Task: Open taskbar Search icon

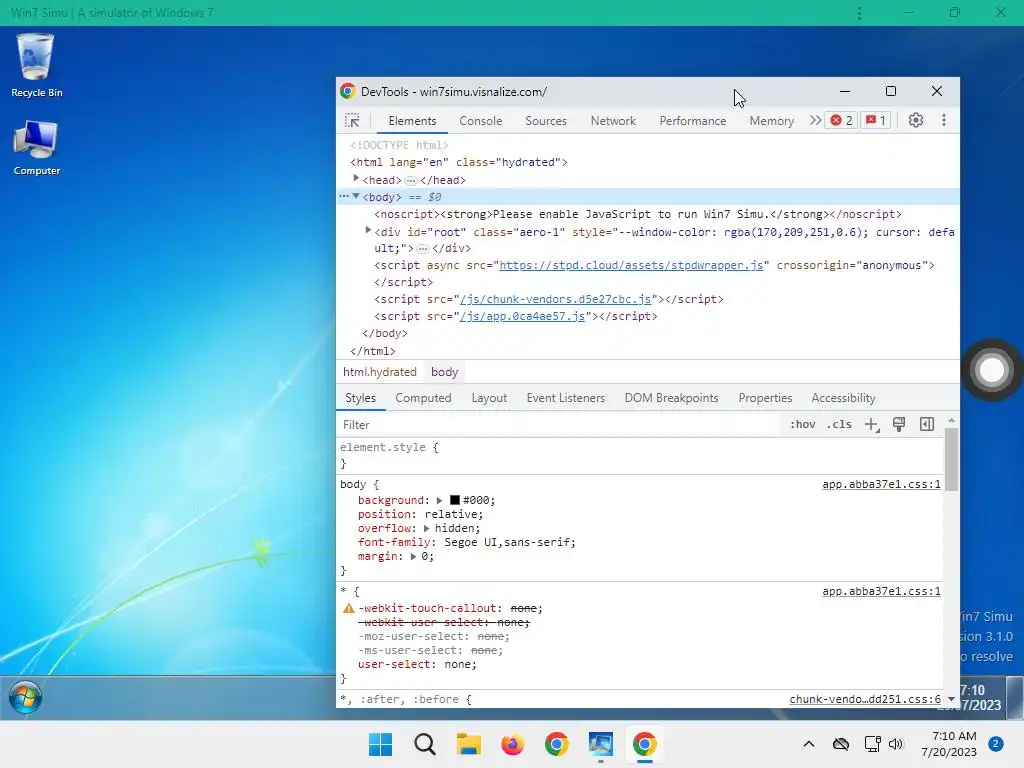Action: tap(424, 744)
